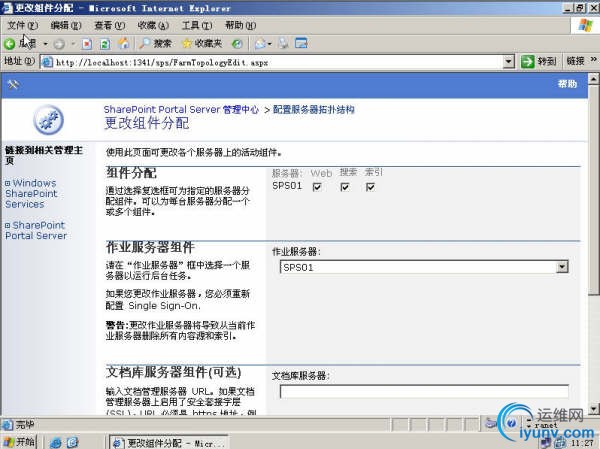Click the IE Back button
Image resolution: width=600 pixels, height=449 pixels.
[20, 44]
